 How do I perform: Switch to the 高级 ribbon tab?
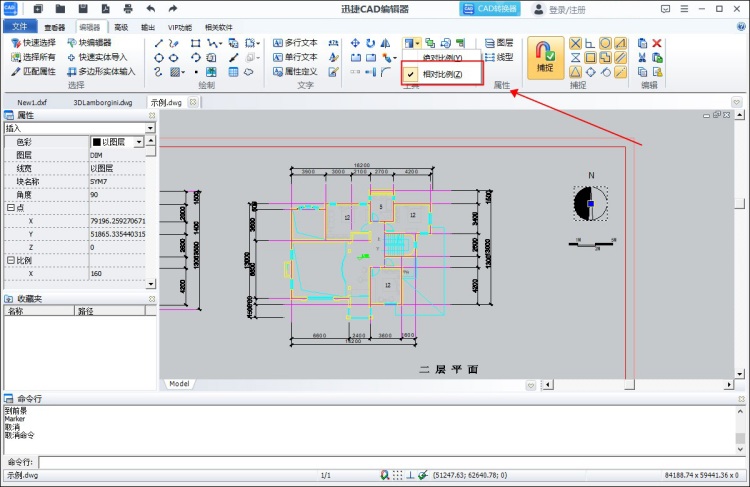coord(121,28)
